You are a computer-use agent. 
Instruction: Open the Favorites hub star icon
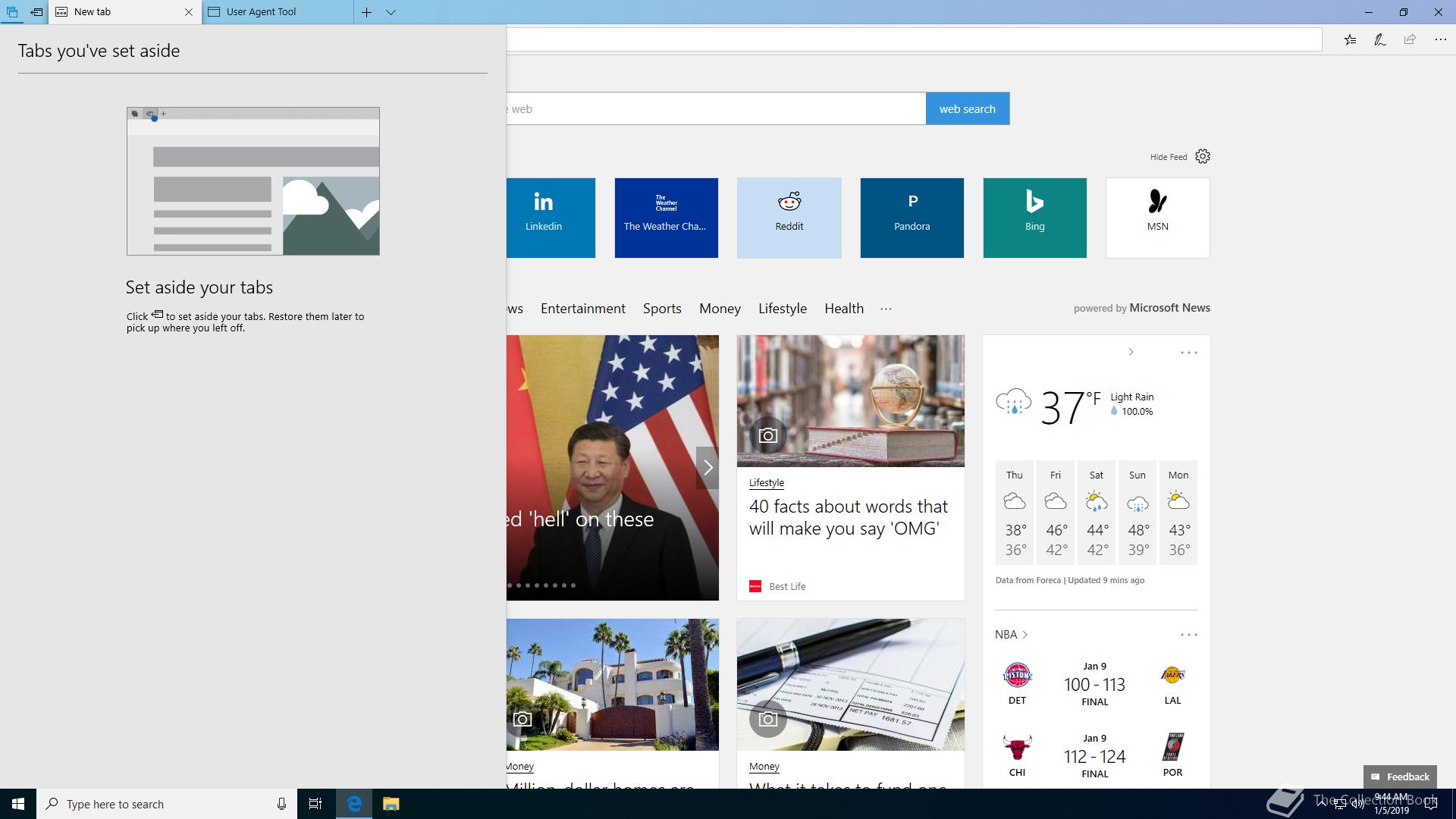[x=1350, y=39]
